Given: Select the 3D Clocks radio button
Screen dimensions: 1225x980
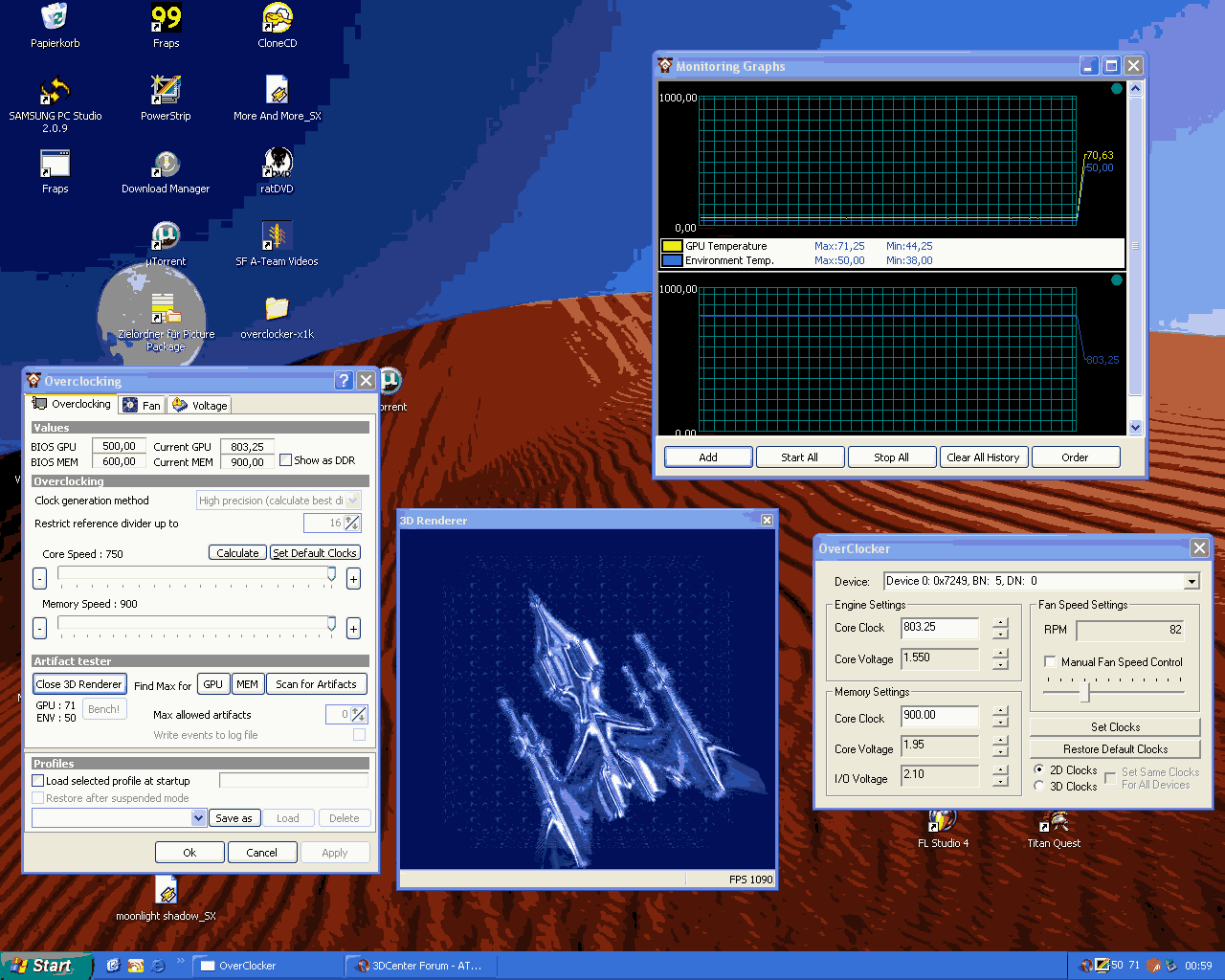Looking at the screenshot, I should pos(1039,787).
